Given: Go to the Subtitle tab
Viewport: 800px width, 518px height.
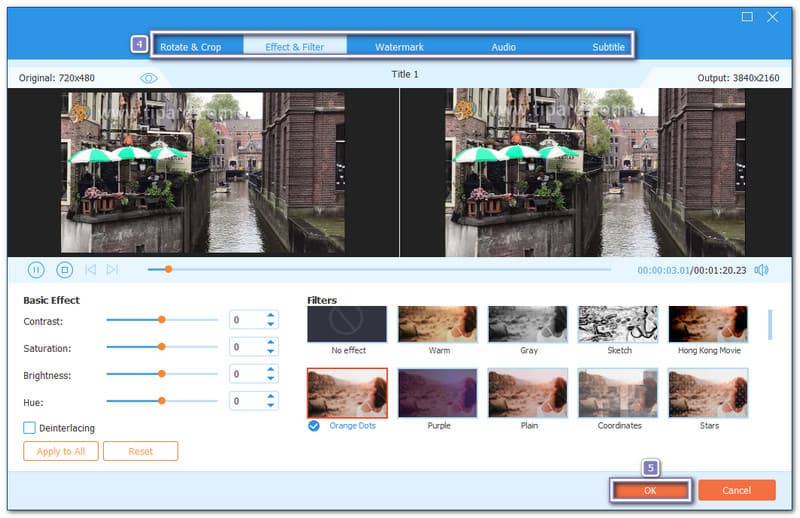Looking at the screenshot, I should [608, 47].
